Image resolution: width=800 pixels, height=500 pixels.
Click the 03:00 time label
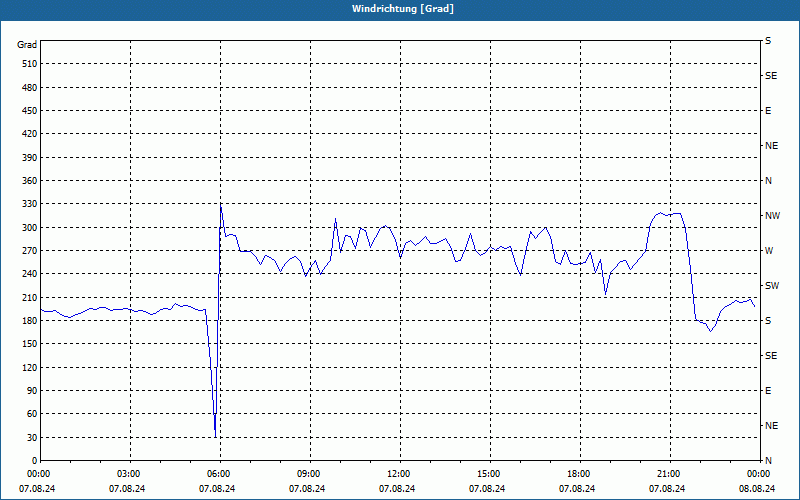(x=129, y=474)
